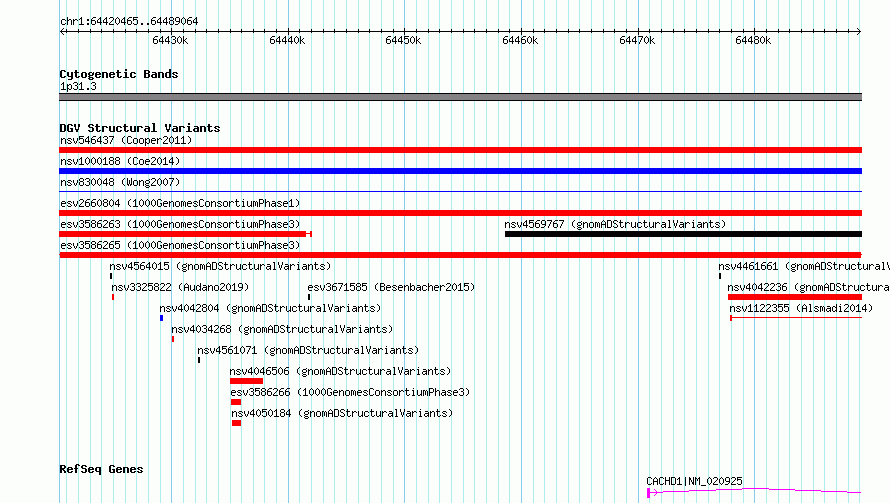Open the nsv1122355 (Alsmadi2014) label

point(801,308)
